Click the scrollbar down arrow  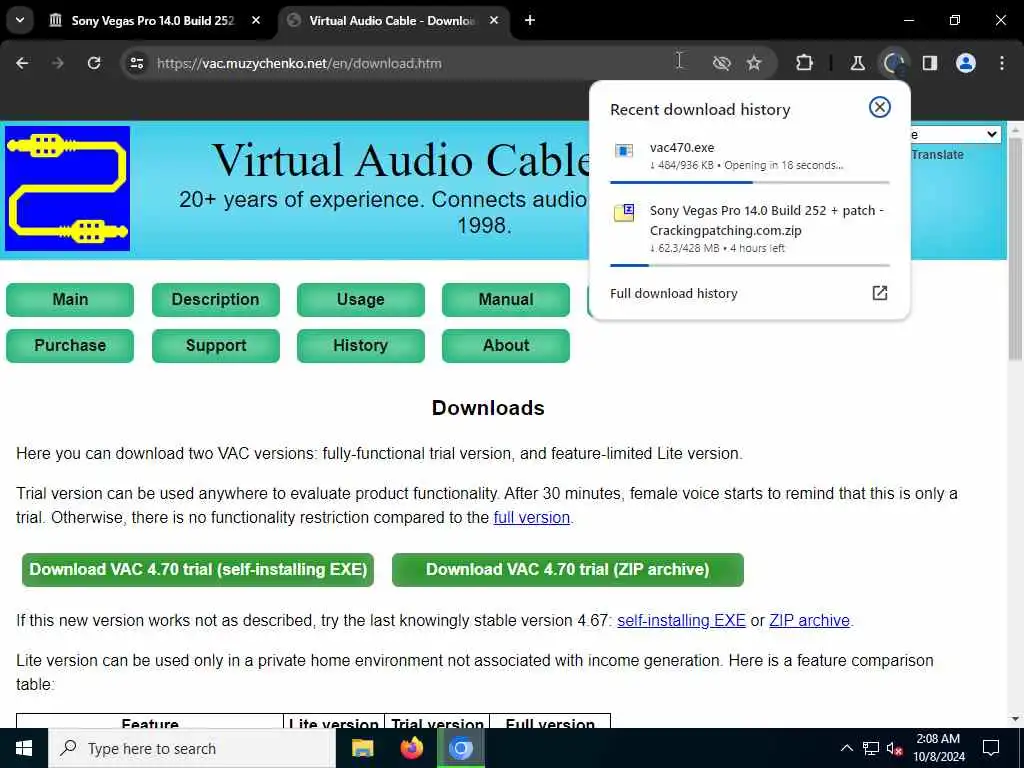[1015, 720]
